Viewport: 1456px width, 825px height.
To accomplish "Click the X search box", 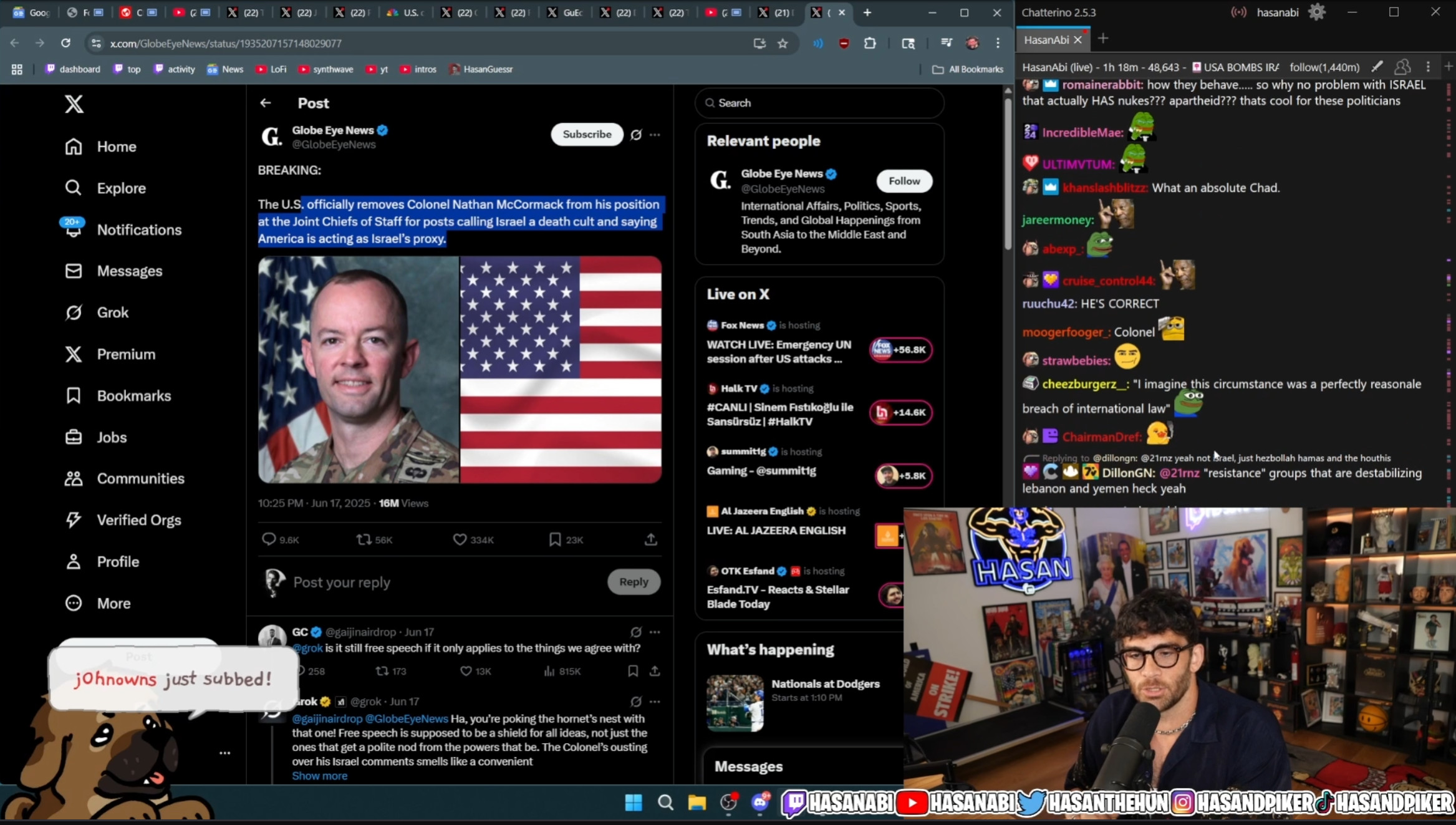I will click(819, 103).
